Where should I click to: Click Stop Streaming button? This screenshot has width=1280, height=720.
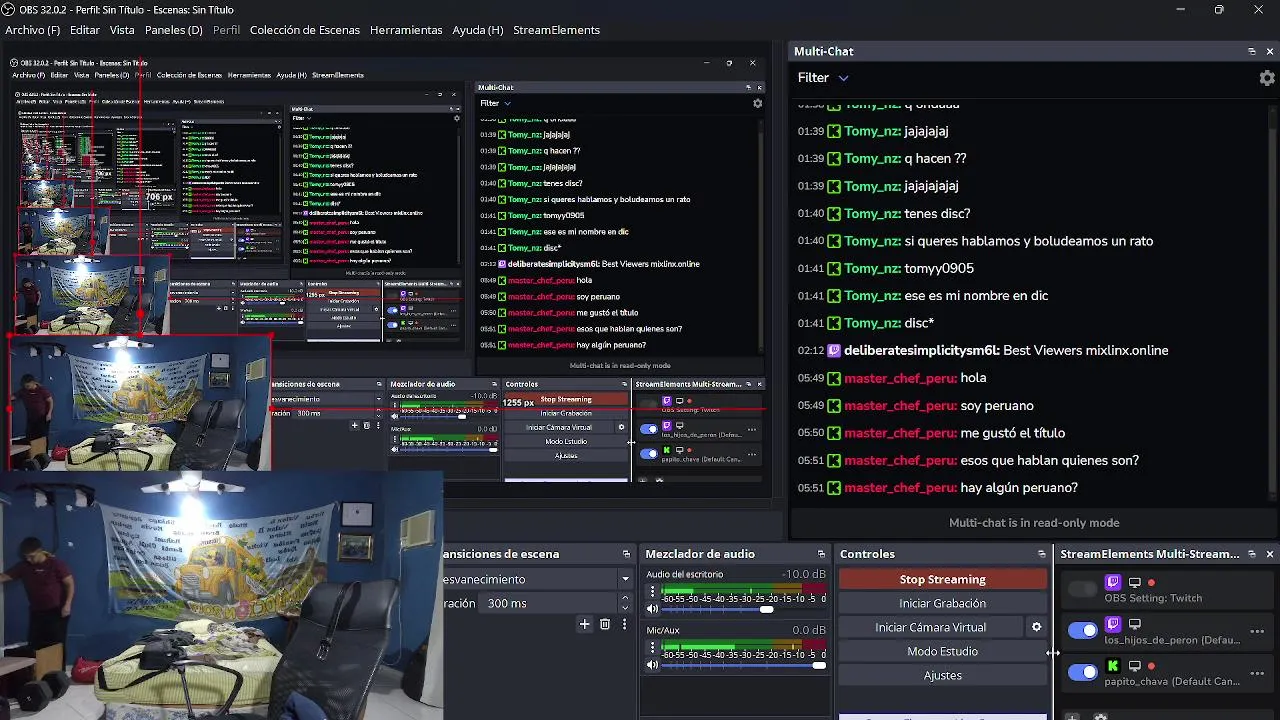point(942,579)
